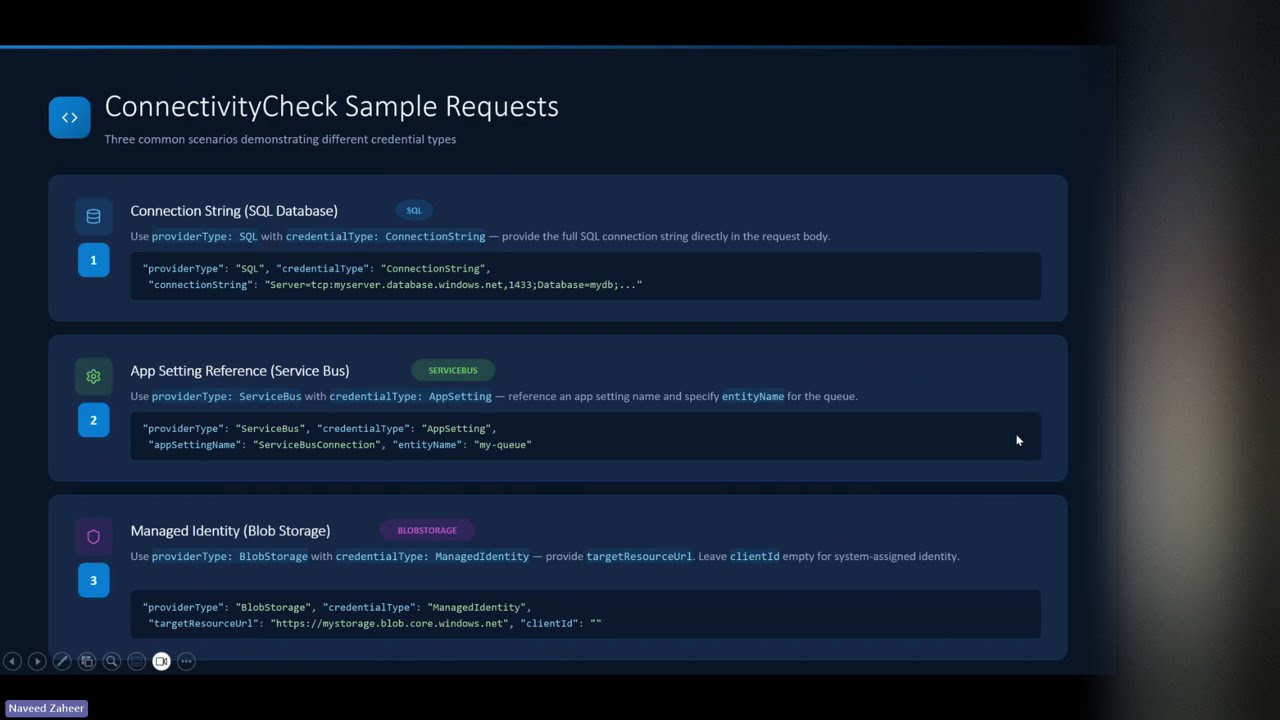Click the Naveed Zaheer name label
1280x720 pixels.
[46, 708]
